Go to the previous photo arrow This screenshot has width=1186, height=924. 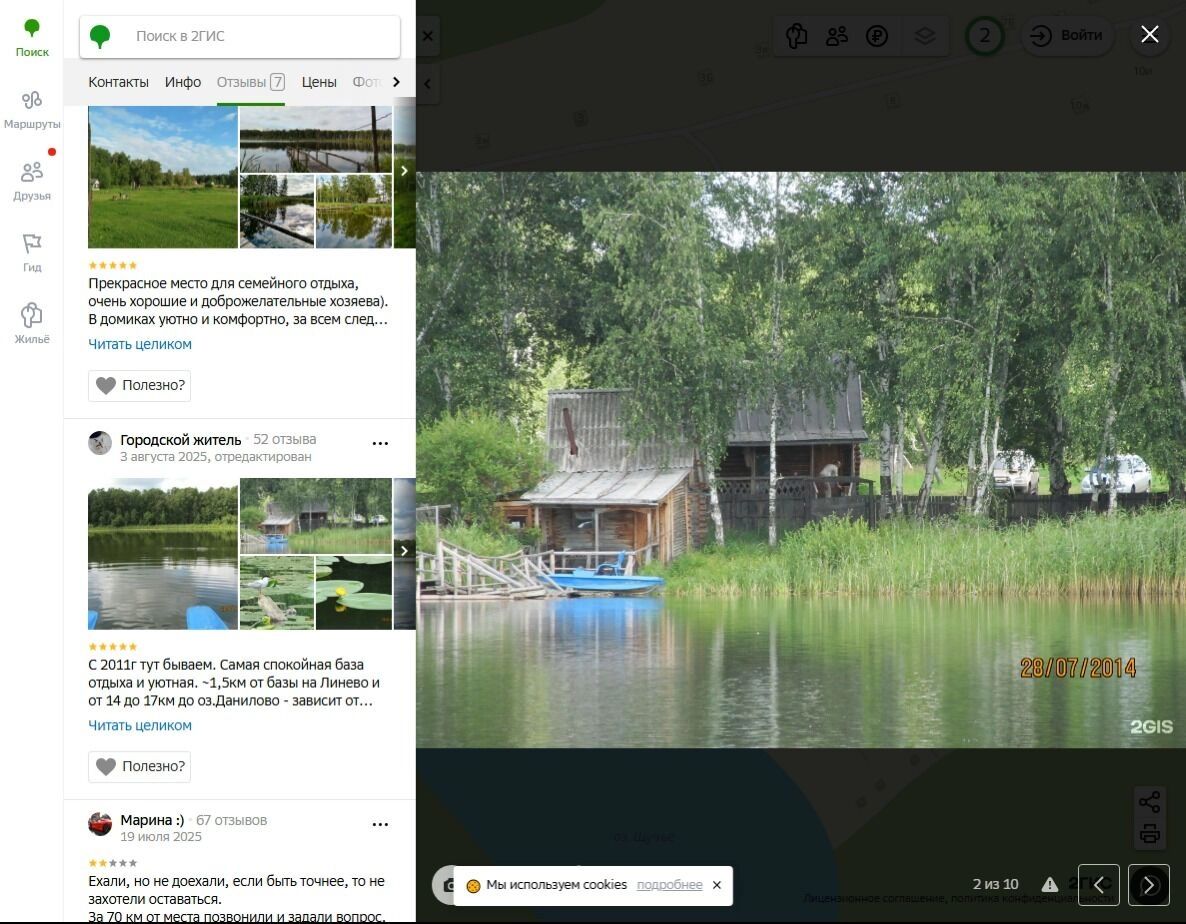(x=1098, y=885)
